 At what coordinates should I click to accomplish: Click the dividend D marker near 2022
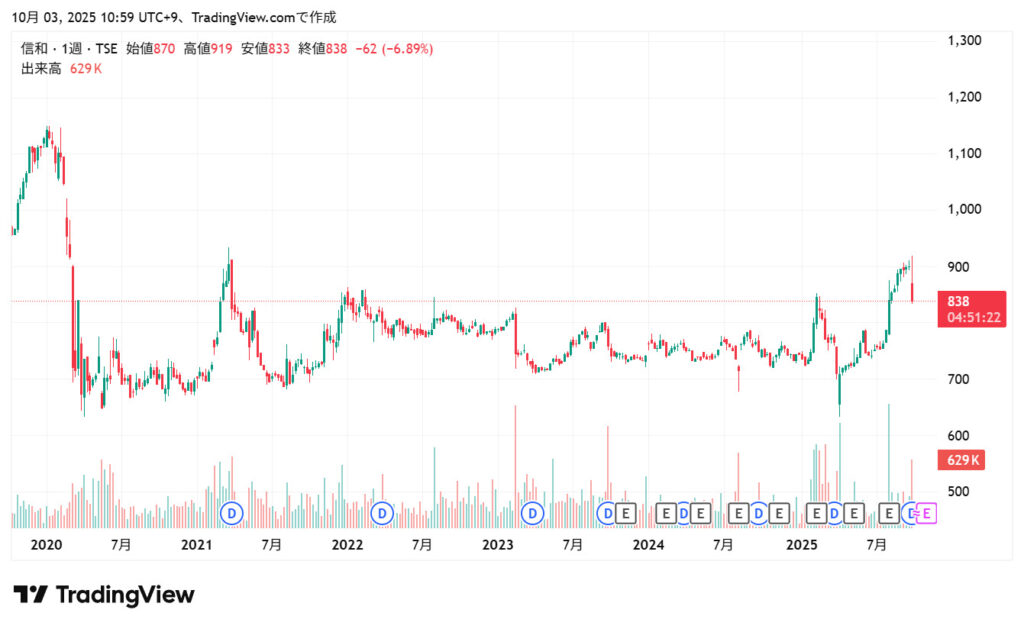point(382,513)
